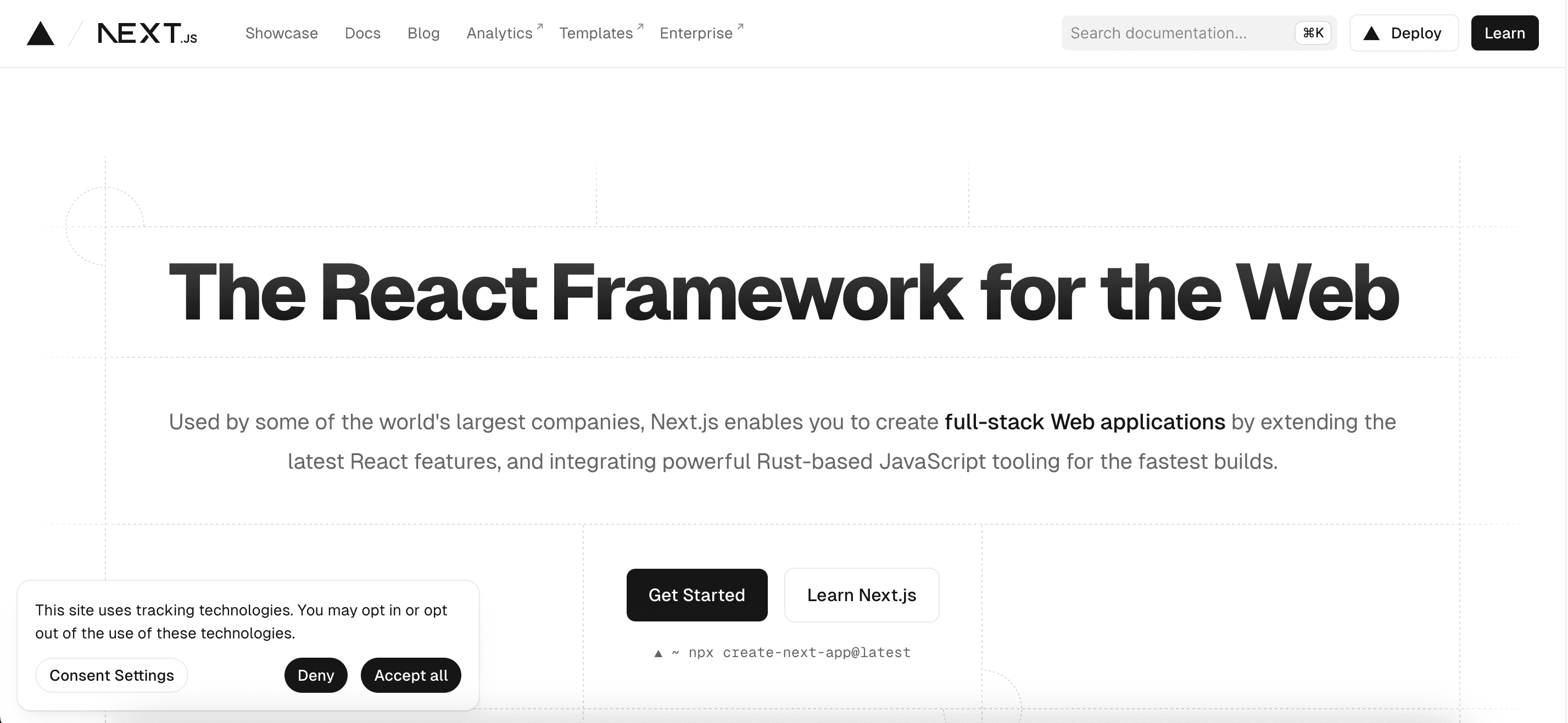
Task: Click the Learn button top right
Action: point(1504,33)
